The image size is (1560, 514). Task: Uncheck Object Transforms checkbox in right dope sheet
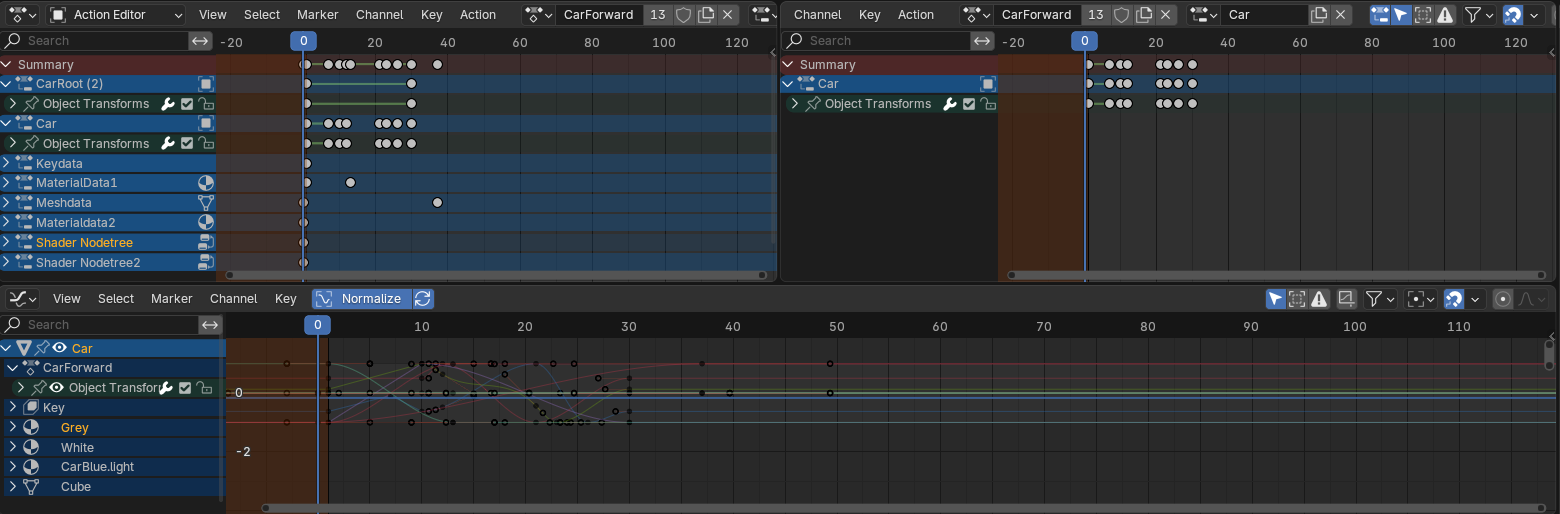[969, 104]
